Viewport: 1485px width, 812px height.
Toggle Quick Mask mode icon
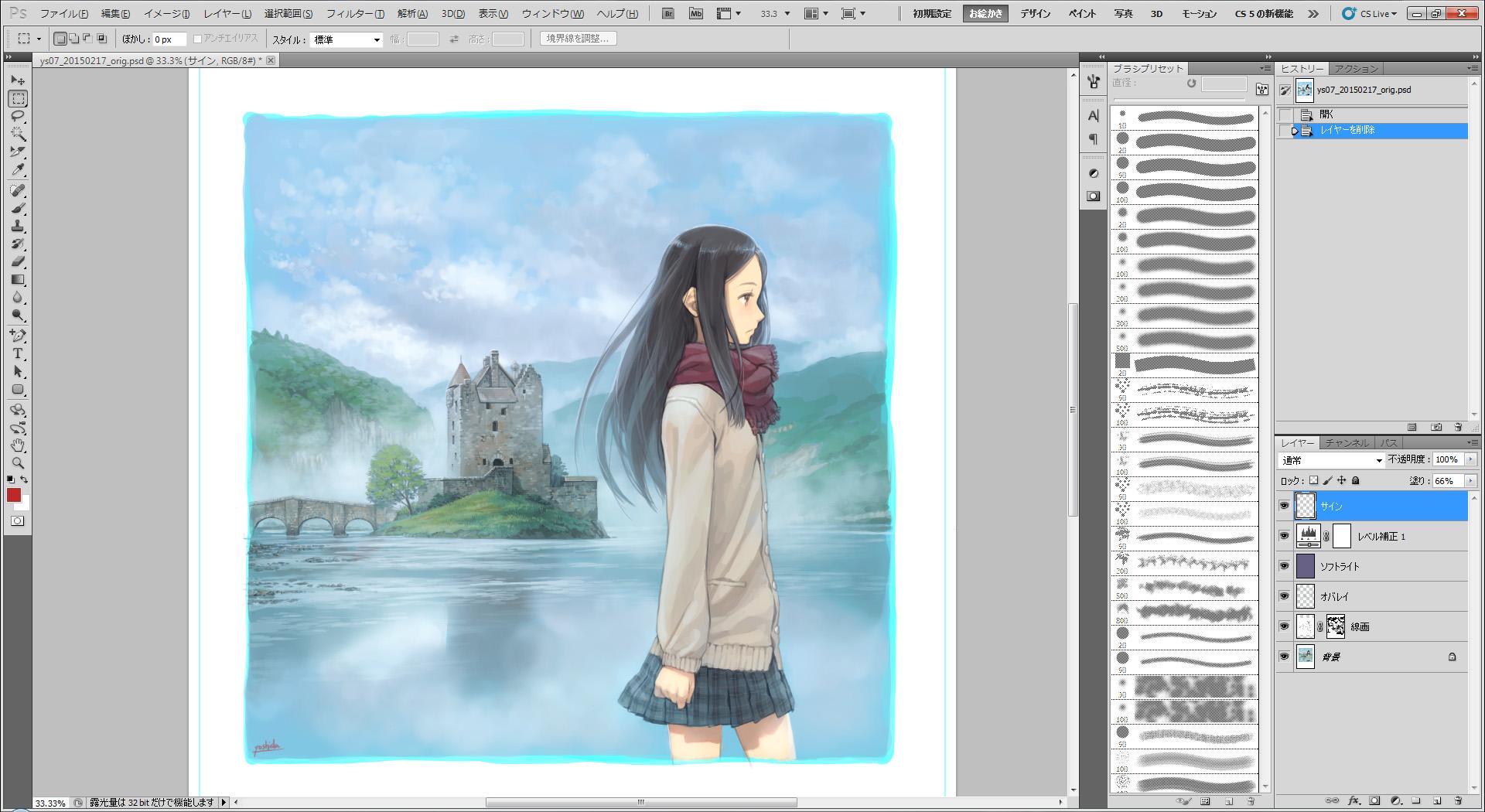(18, 521)
